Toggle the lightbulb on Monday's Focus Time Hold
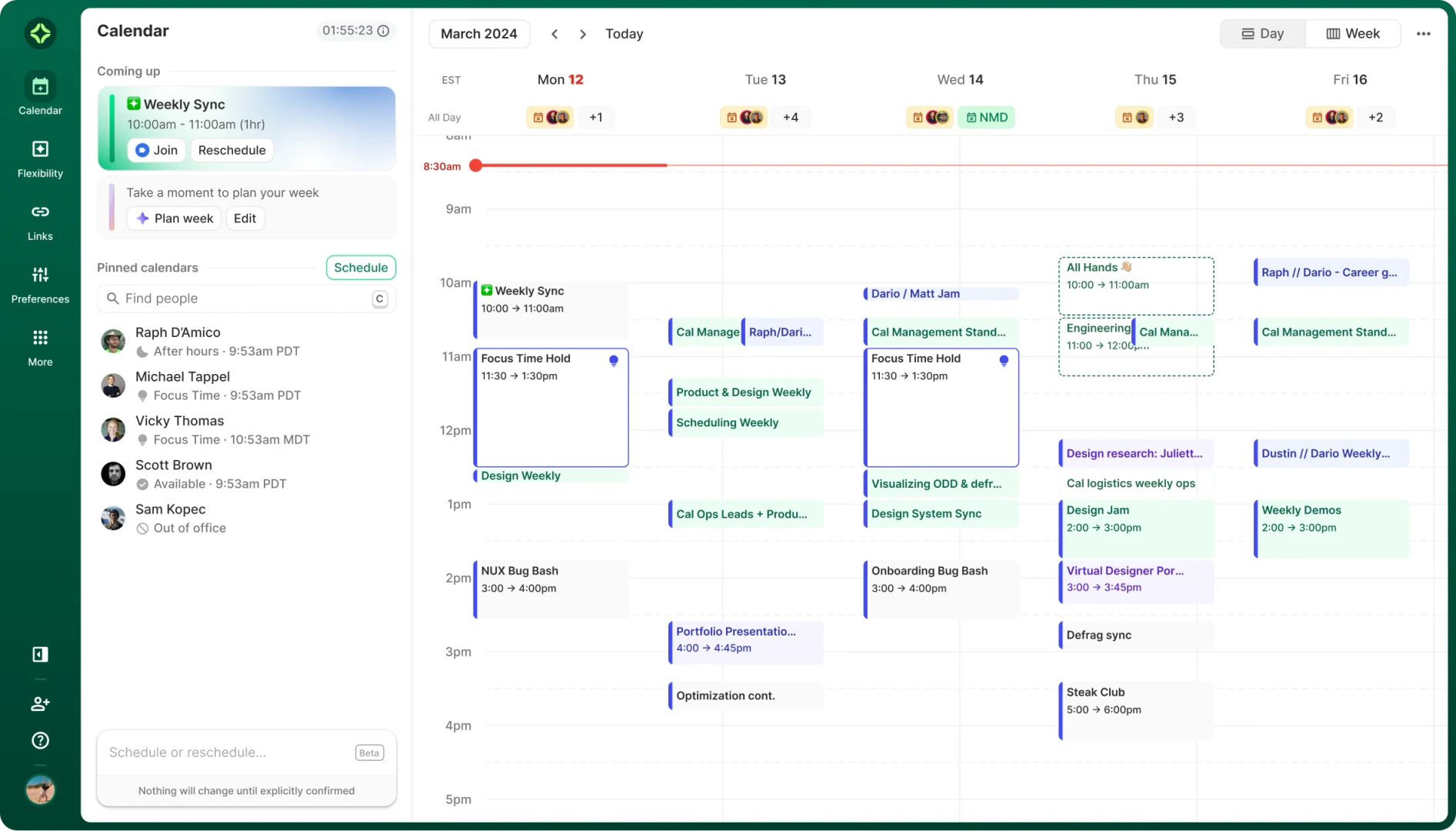The image size is (1456, 831). [614, 360]
